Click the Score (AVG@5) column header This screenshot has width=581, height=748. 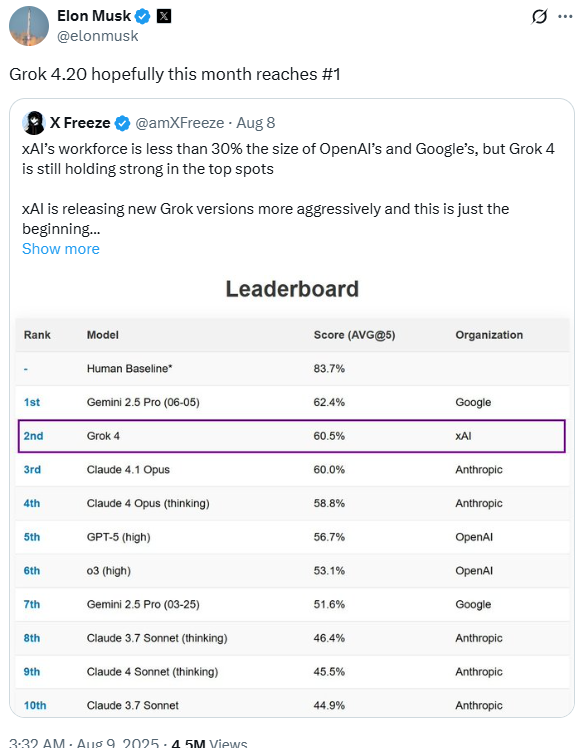[354, 335]
